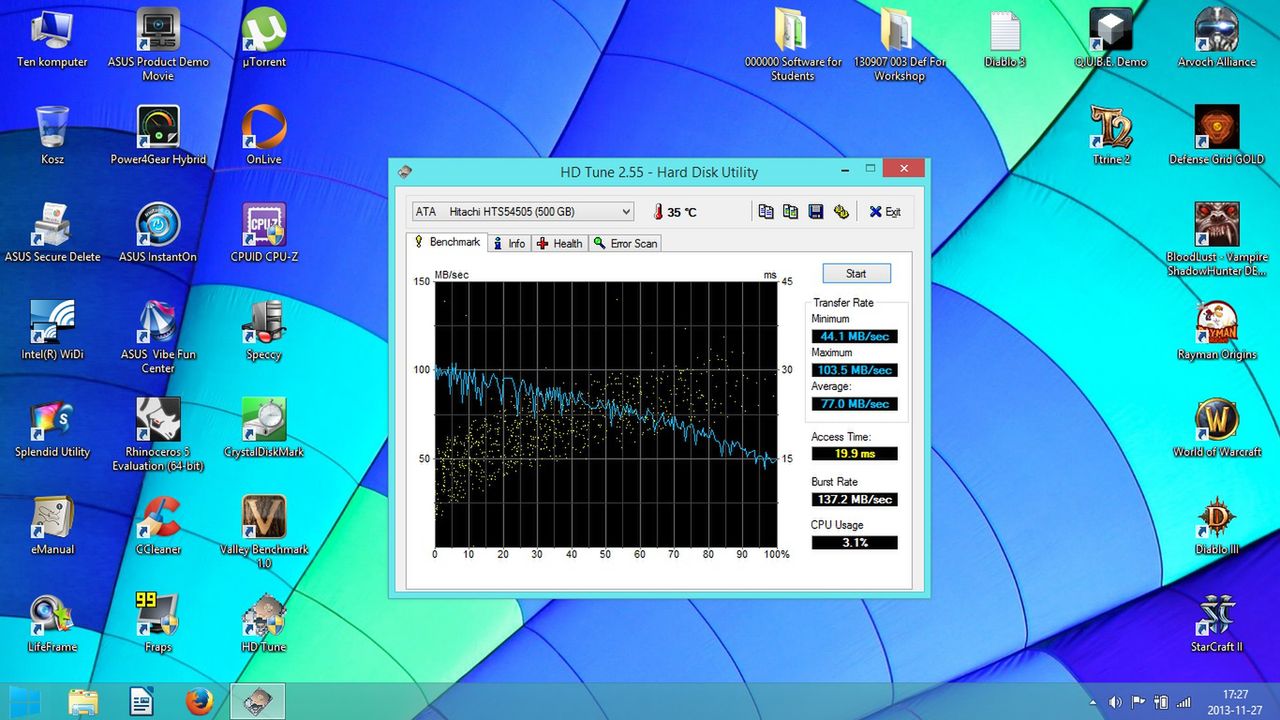This screenshot has height=720, width=1280.
Task: Open File Explorer from taskbar
Action: [x=84, y=701]
